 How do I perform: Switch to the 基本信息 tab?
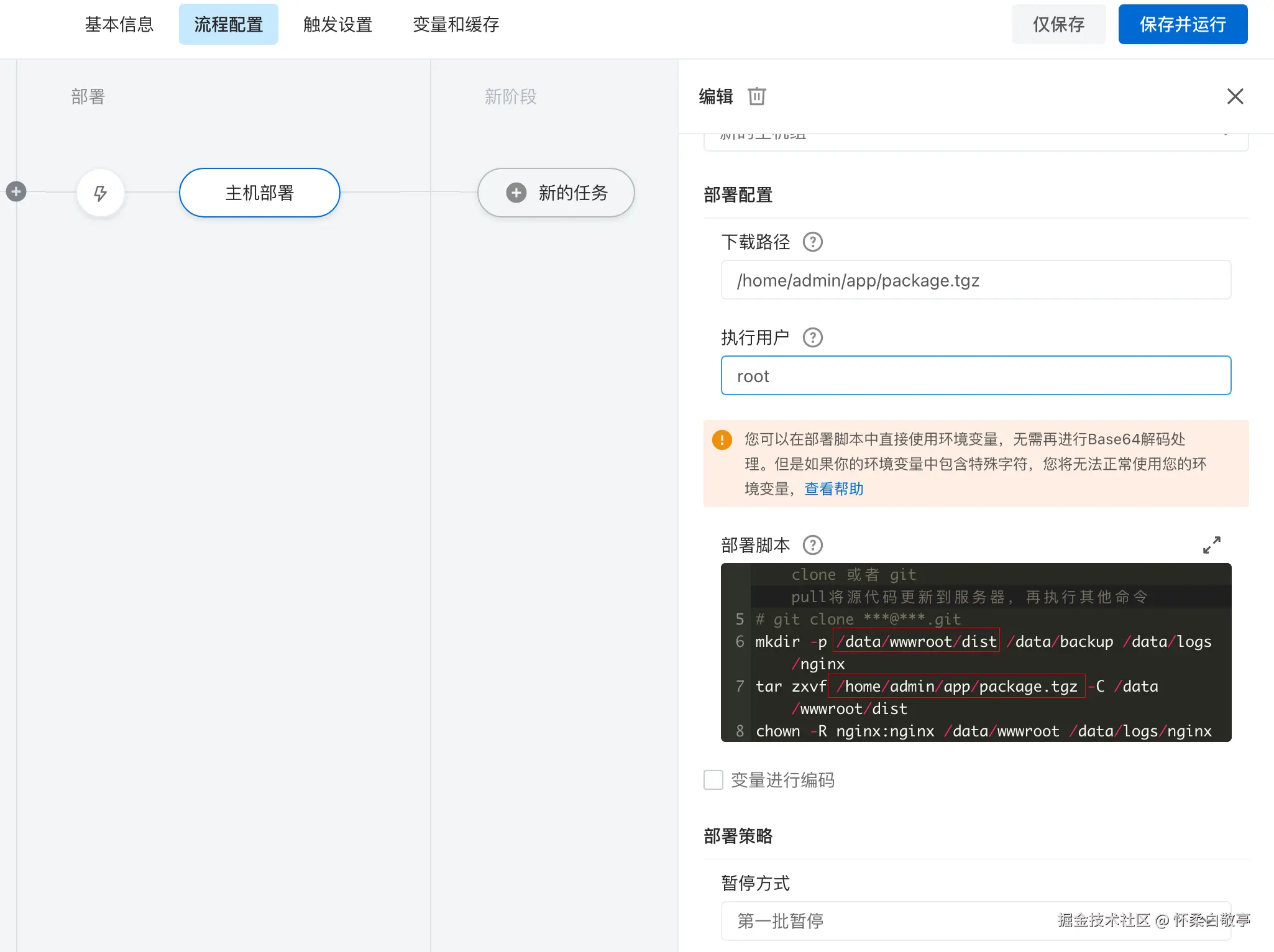tap(119, 24)
